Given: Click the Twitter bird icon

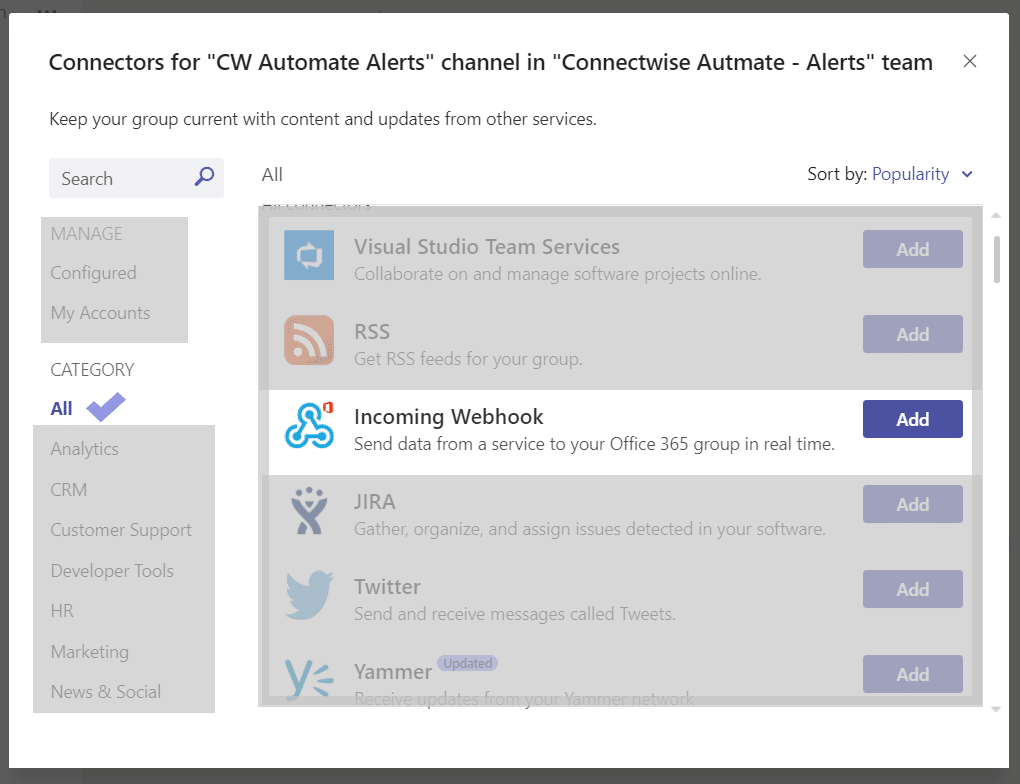Looking at the screenshot, I should click(x=309, y=595).
